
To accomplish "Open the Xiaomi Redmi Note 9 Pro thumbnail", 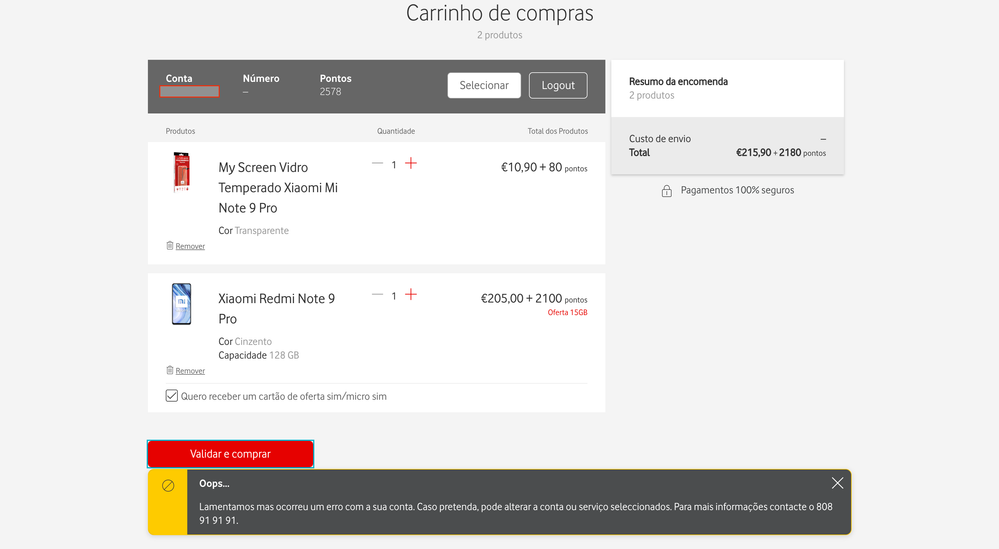I will [181, 304].
